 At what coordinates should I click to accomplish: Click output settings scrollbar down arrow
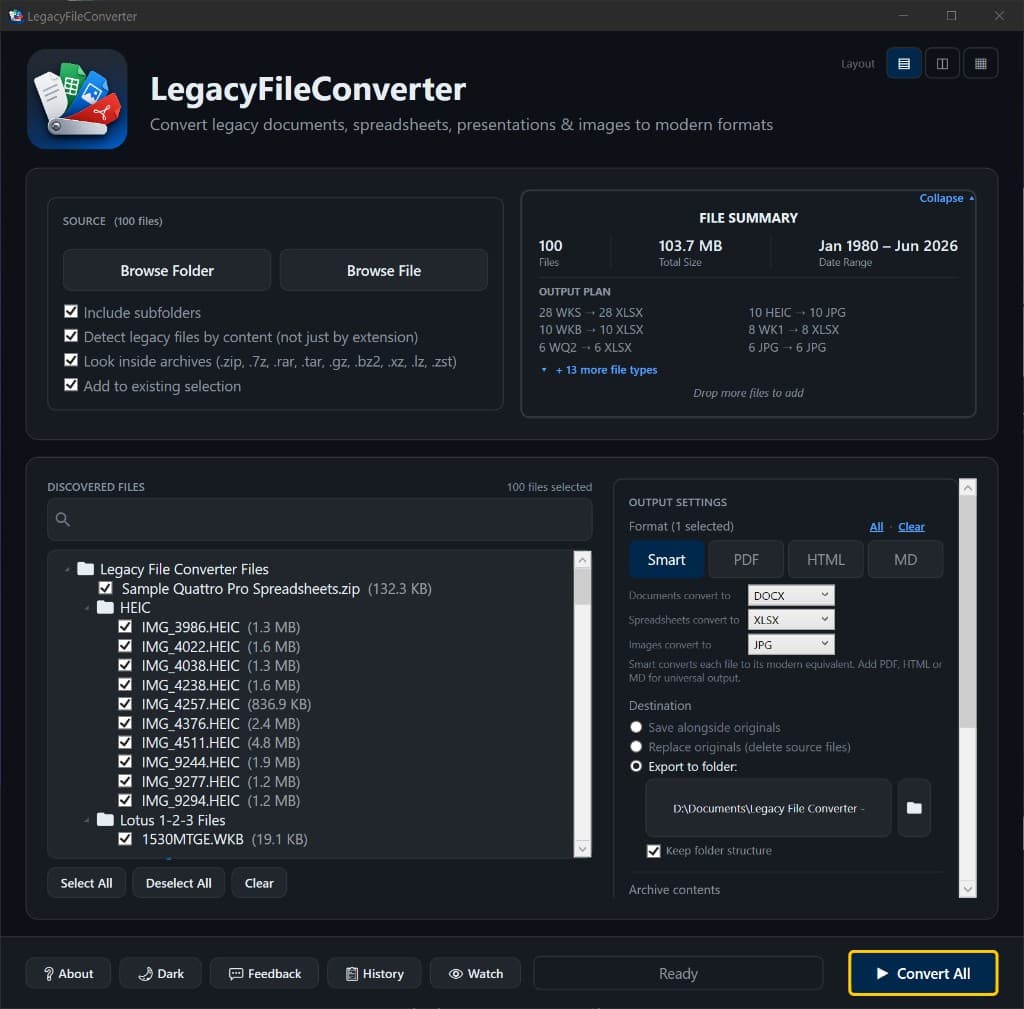967,888
